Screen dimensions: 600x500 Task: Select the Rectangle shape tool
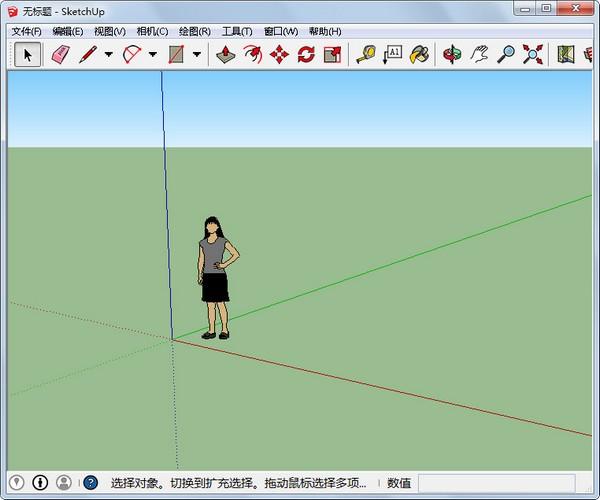tap(176, 54)
